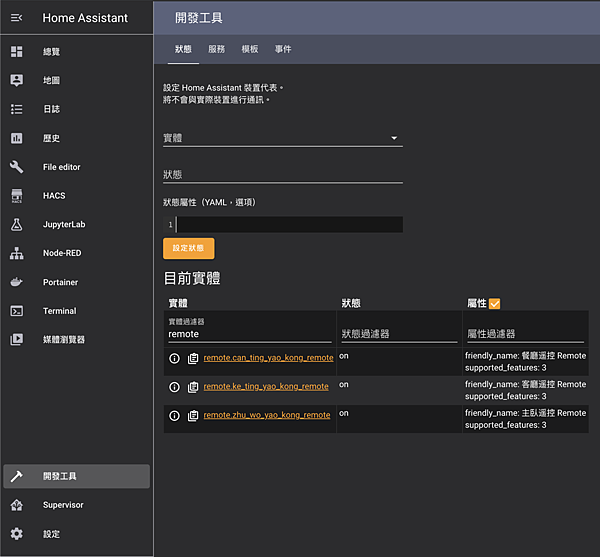The image size is (600, 557).
Task: Collapse the sidebar with the menu icon
Action: pyautogui.click(x=16, y=18)
